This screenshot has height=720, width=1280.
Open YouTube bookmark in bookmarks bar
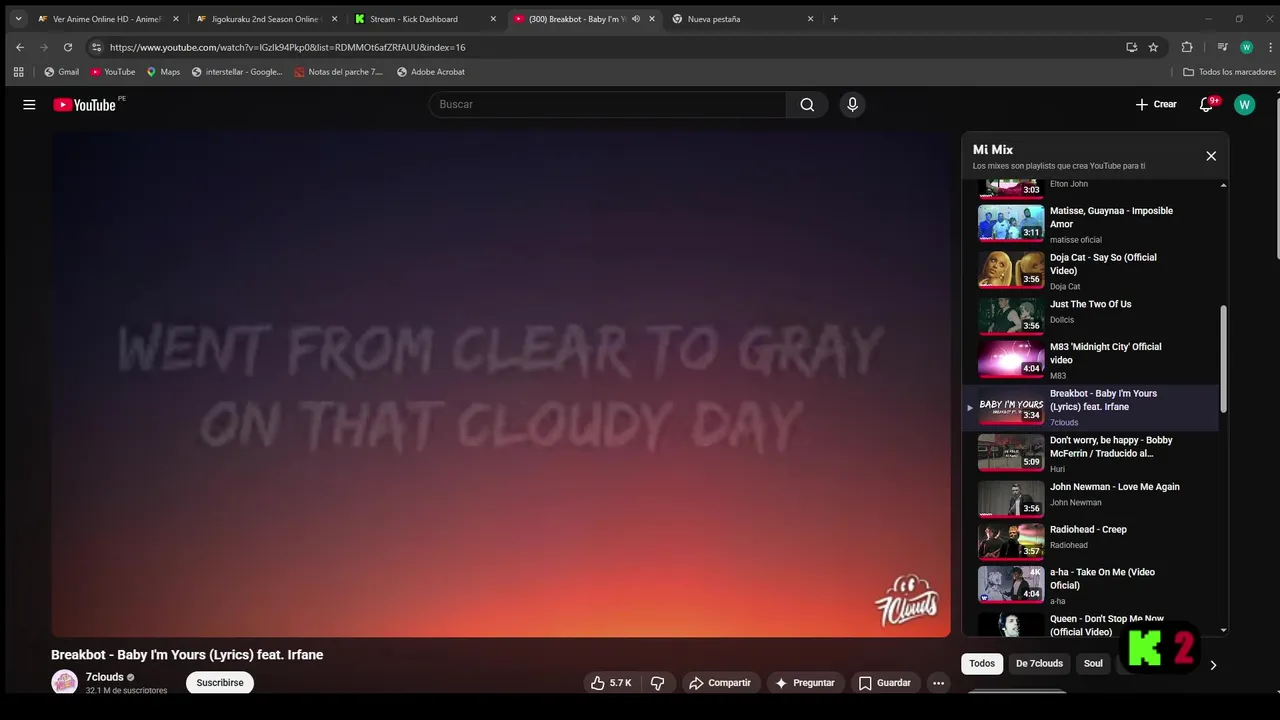(x=113, y=72)
